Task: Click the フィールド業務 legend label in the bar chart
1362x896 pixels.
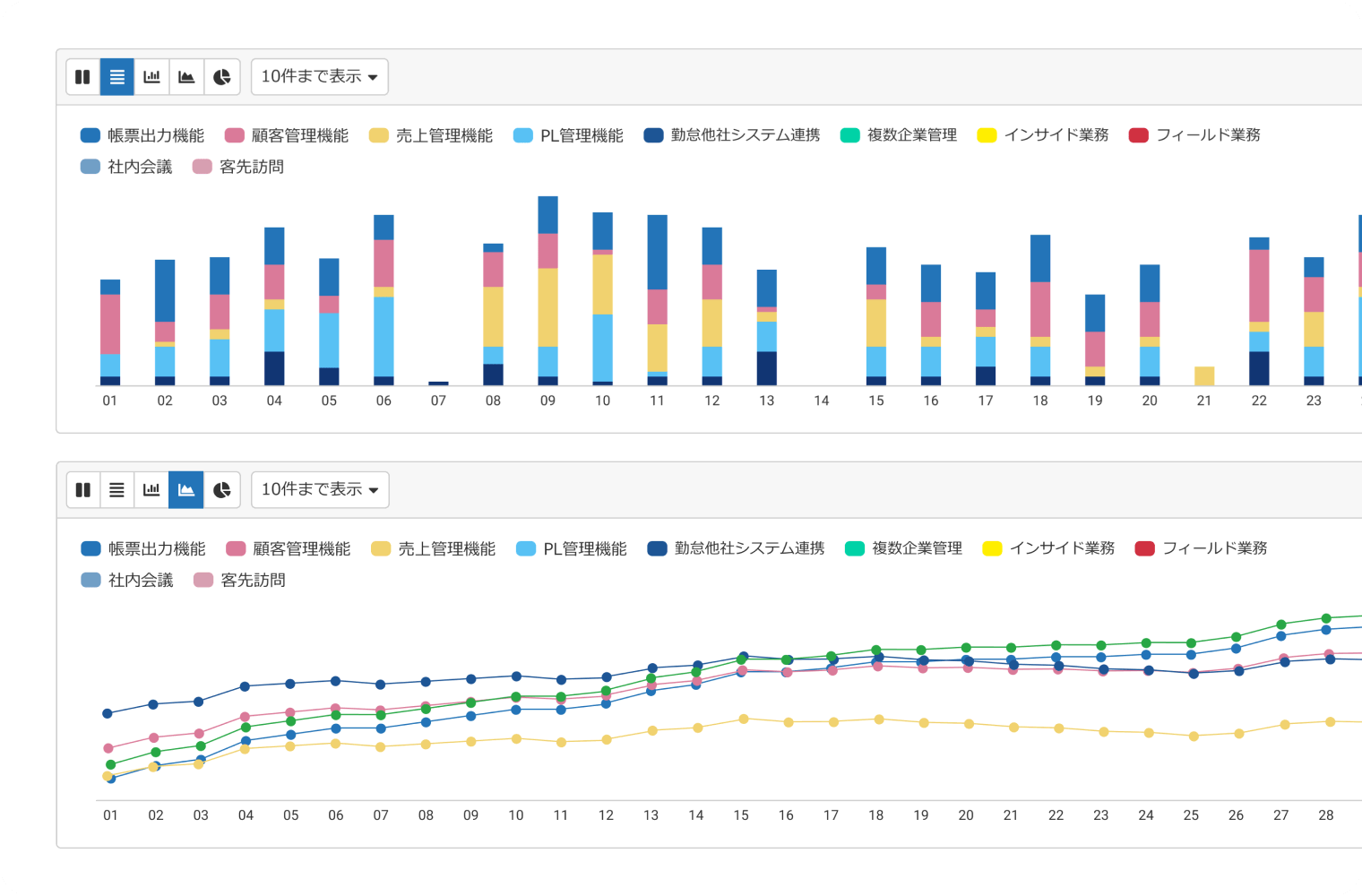Action: pyautogui.click(x=1207, y=135)
